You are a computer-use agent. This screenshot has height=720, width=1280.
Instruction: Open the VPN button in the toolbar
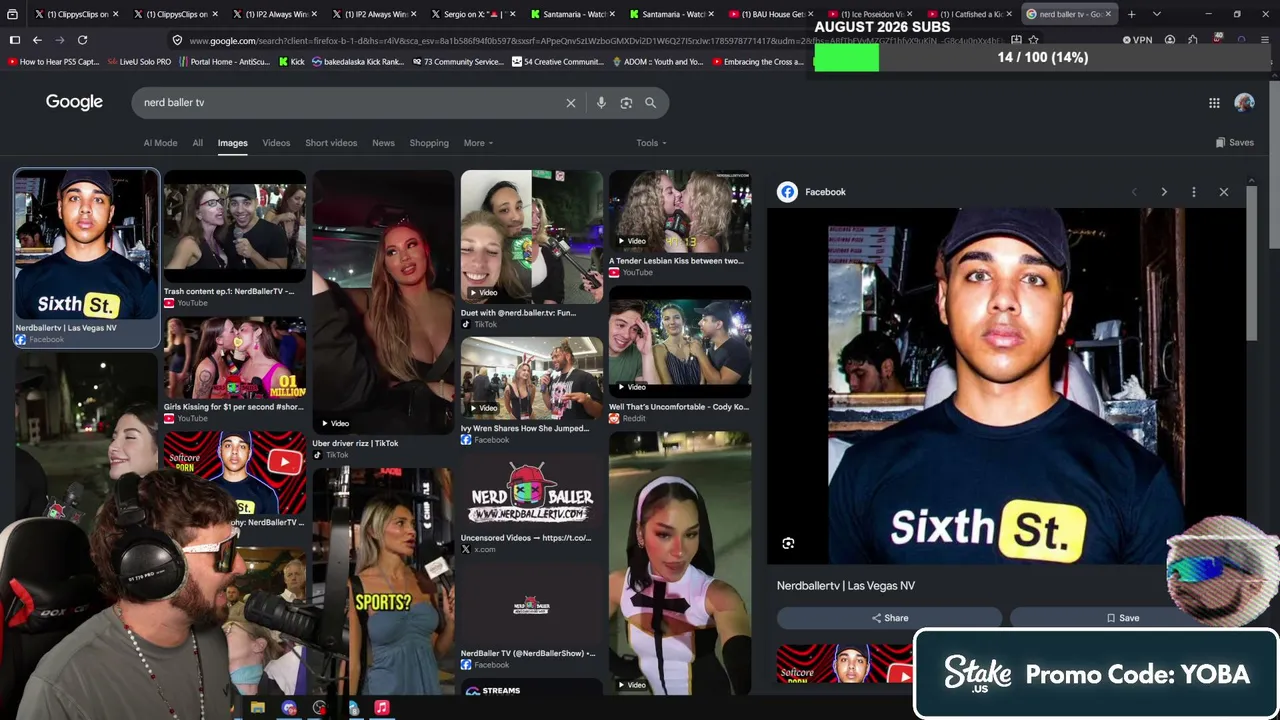click(1137, 40)
